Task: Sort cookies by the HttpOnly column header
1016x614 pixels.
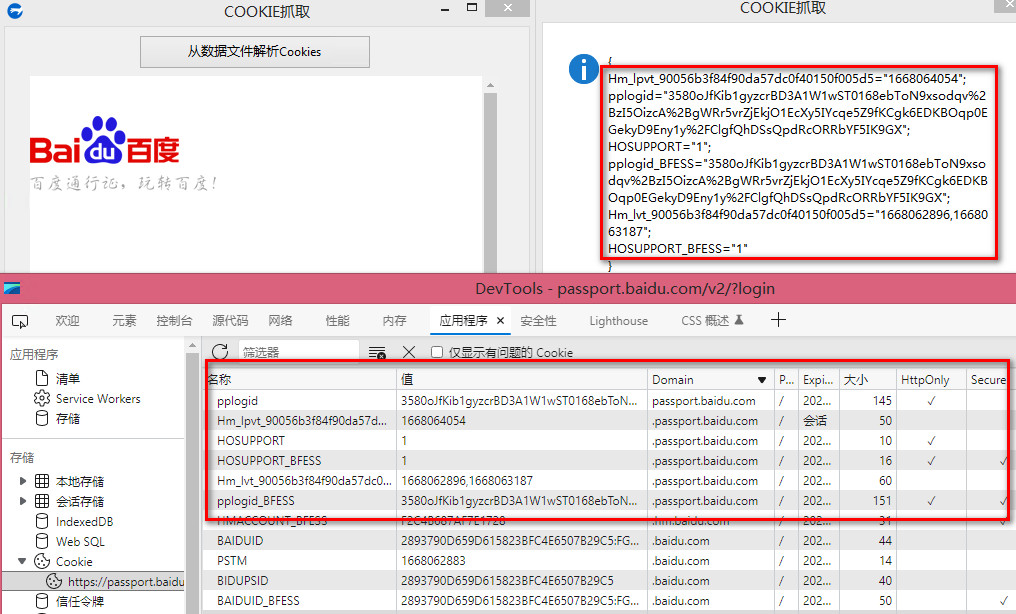Action: [930, 380]
